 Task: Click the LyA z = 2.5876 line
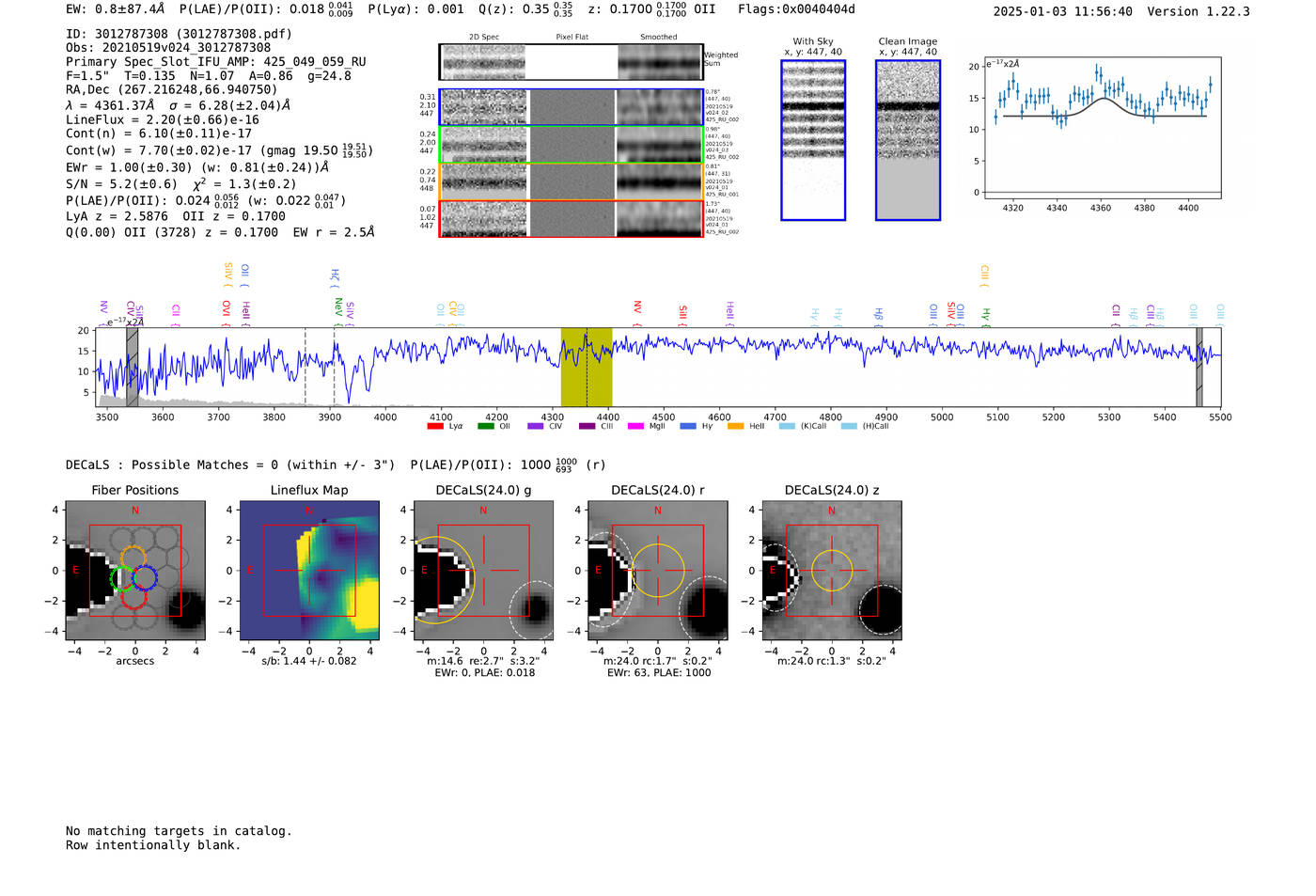[176, 216]
